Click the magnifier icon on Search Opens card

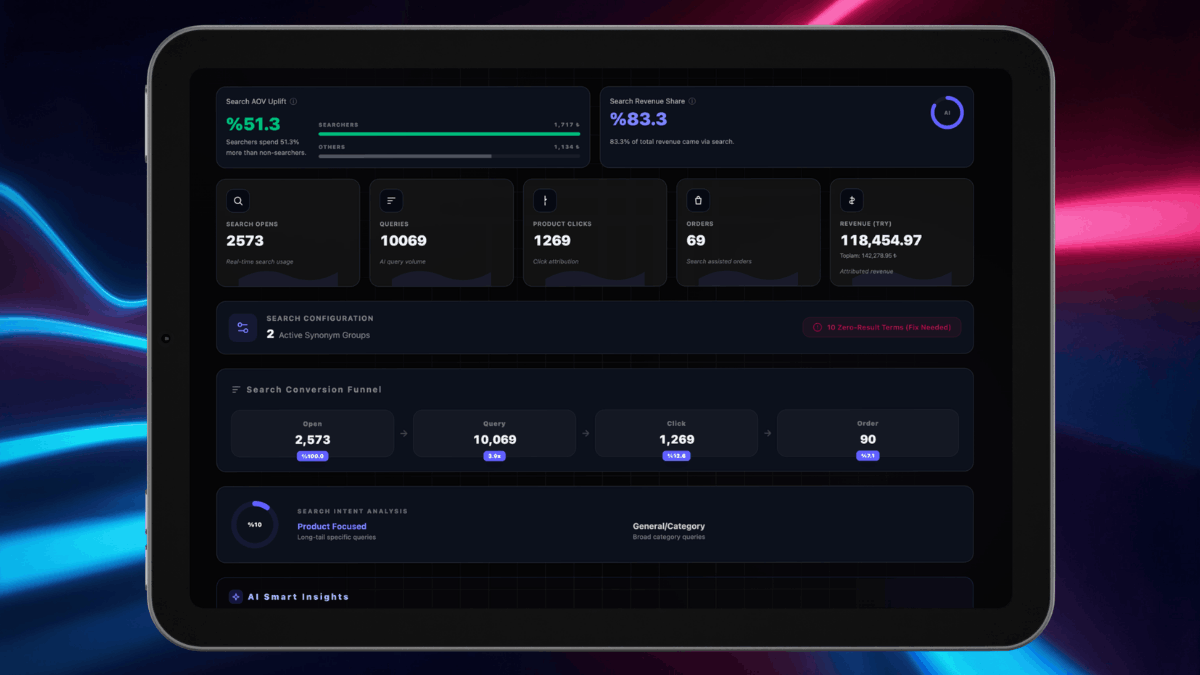(x=237, y=200)
